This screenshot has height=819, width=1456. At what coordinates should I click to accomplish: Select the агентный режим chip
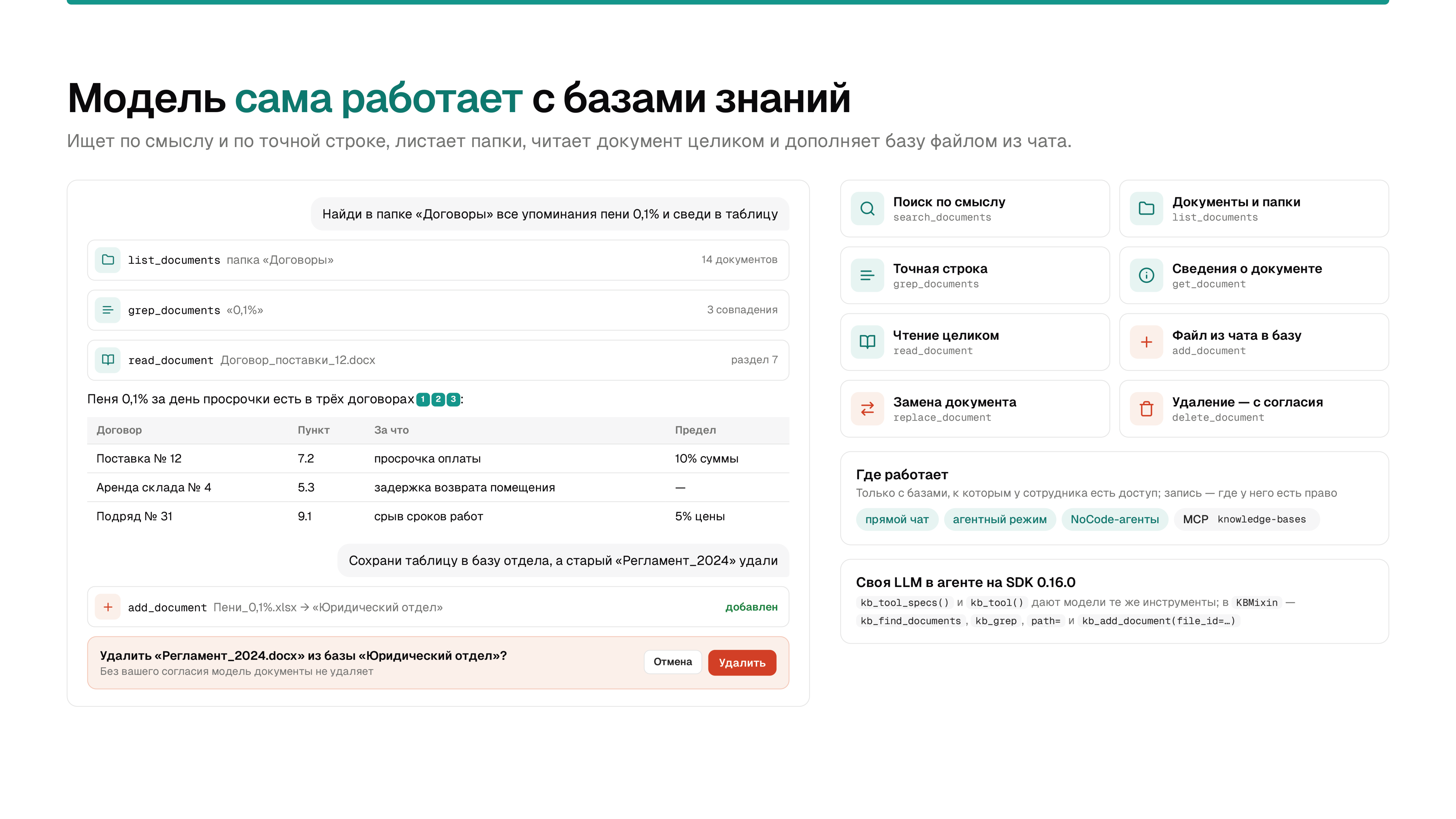tap(999, 519)
